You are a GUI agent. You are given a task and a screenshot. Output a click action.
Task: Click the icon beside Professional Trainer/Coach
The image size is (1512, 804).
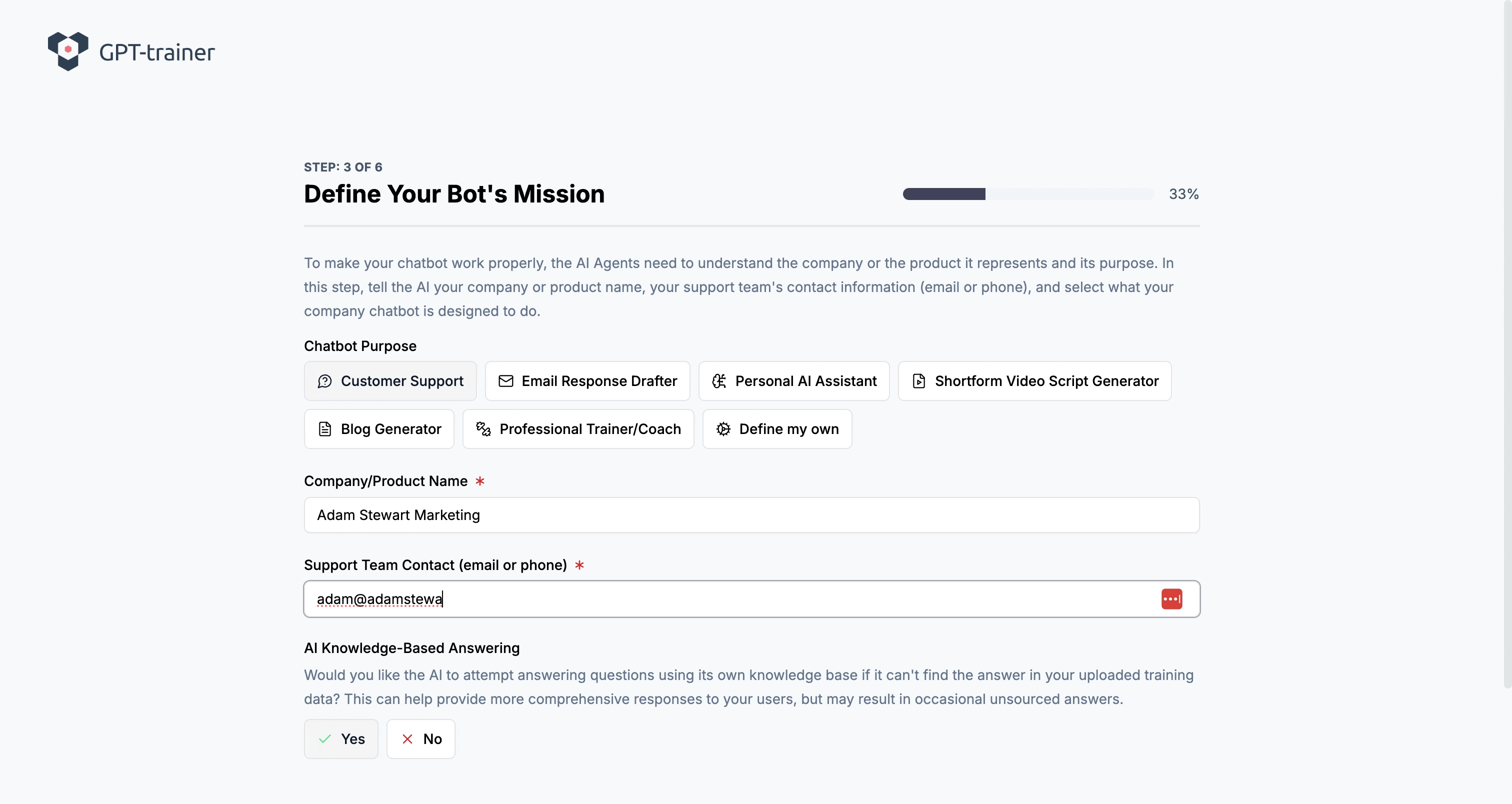483,429
